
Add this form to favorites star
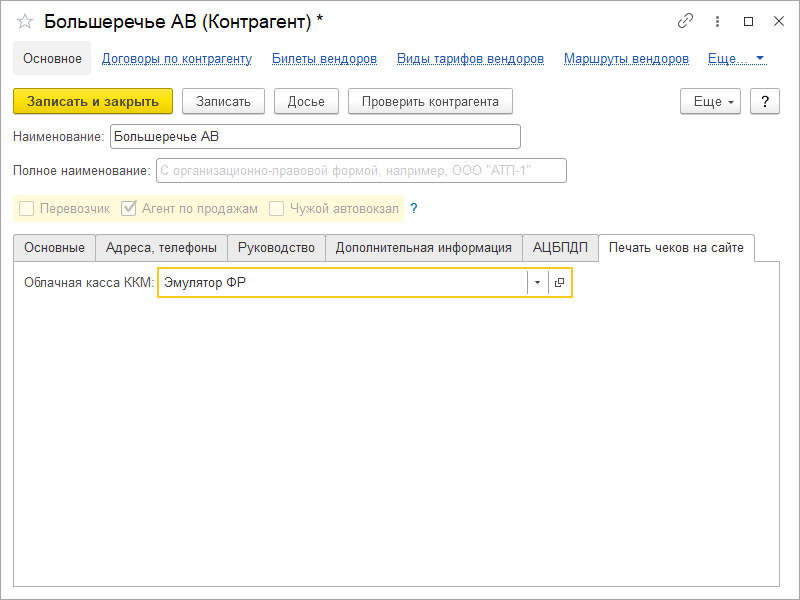(25, 21)
